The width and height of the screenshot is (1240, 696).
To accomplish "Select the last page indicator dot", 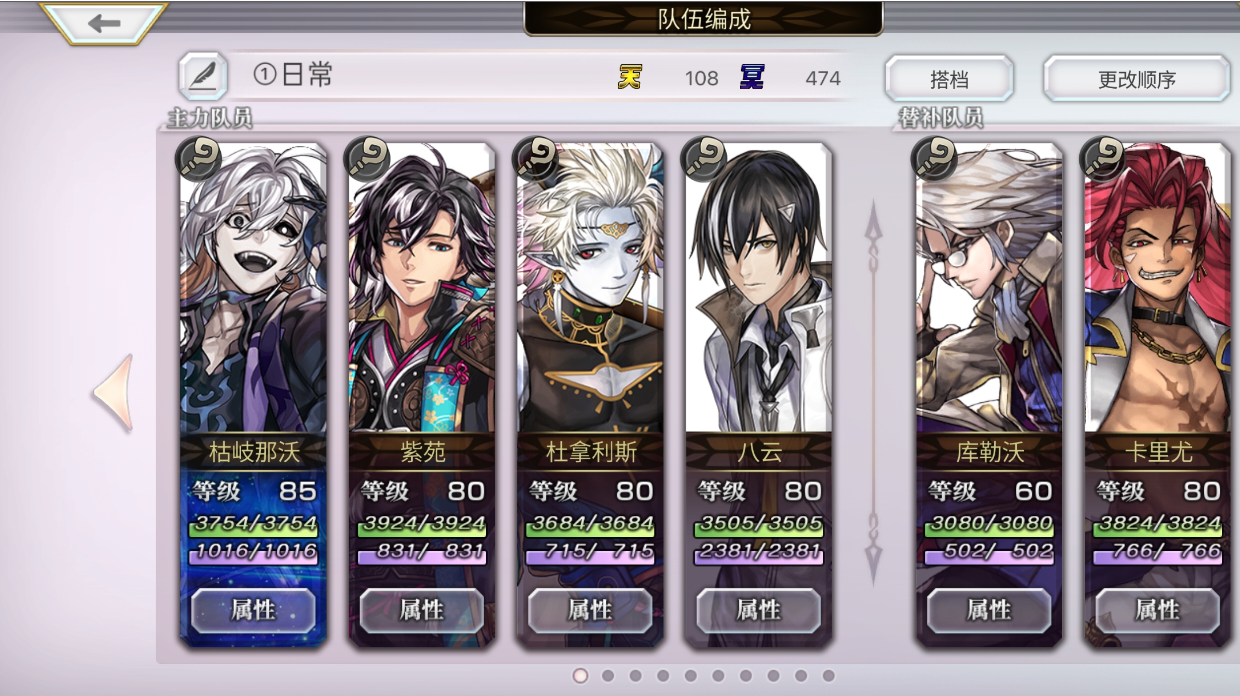I will click(828, 676).
